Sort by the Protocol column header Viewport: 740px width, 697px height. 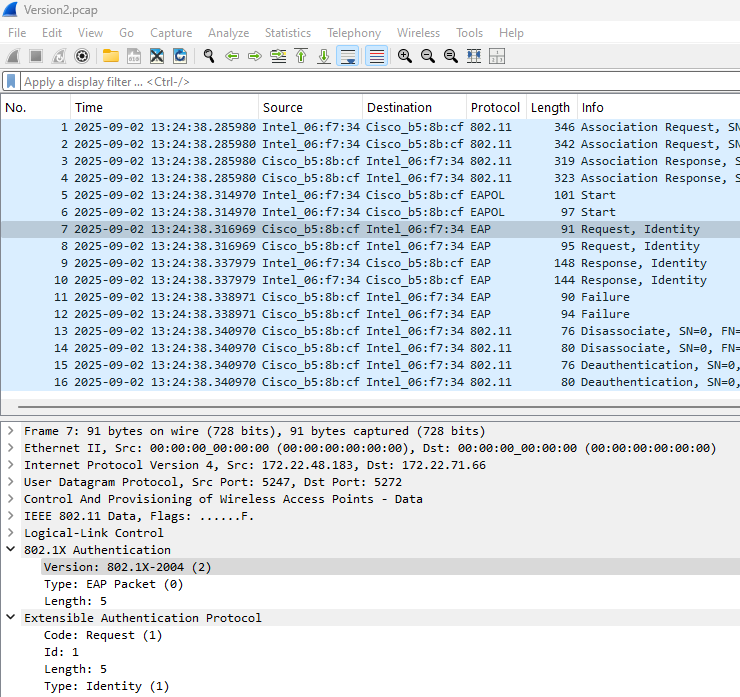pos(495,107)
